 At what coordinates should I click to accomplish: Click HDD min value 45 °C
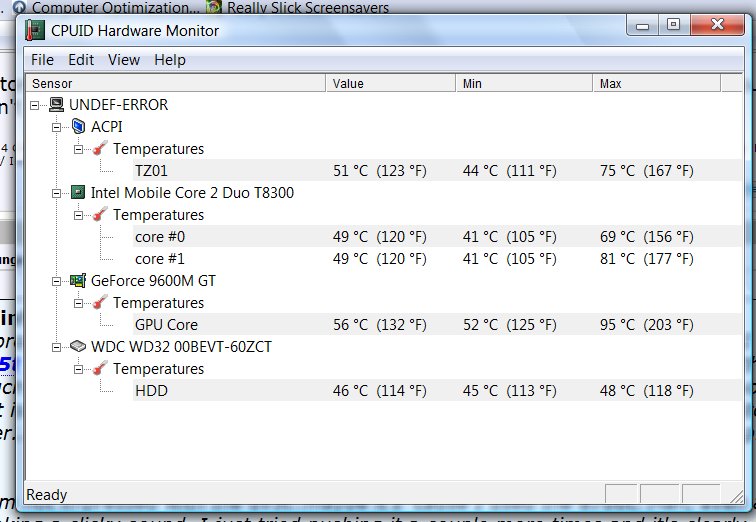point(510,390)
